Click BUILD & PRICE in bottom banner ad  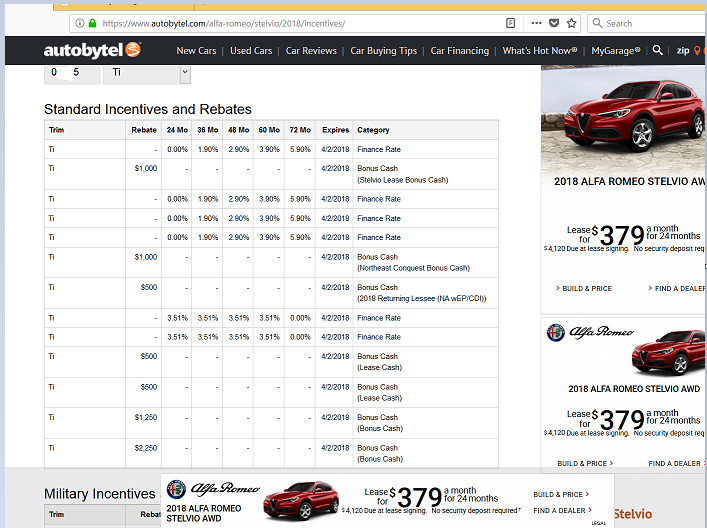(x=561, y=495)
